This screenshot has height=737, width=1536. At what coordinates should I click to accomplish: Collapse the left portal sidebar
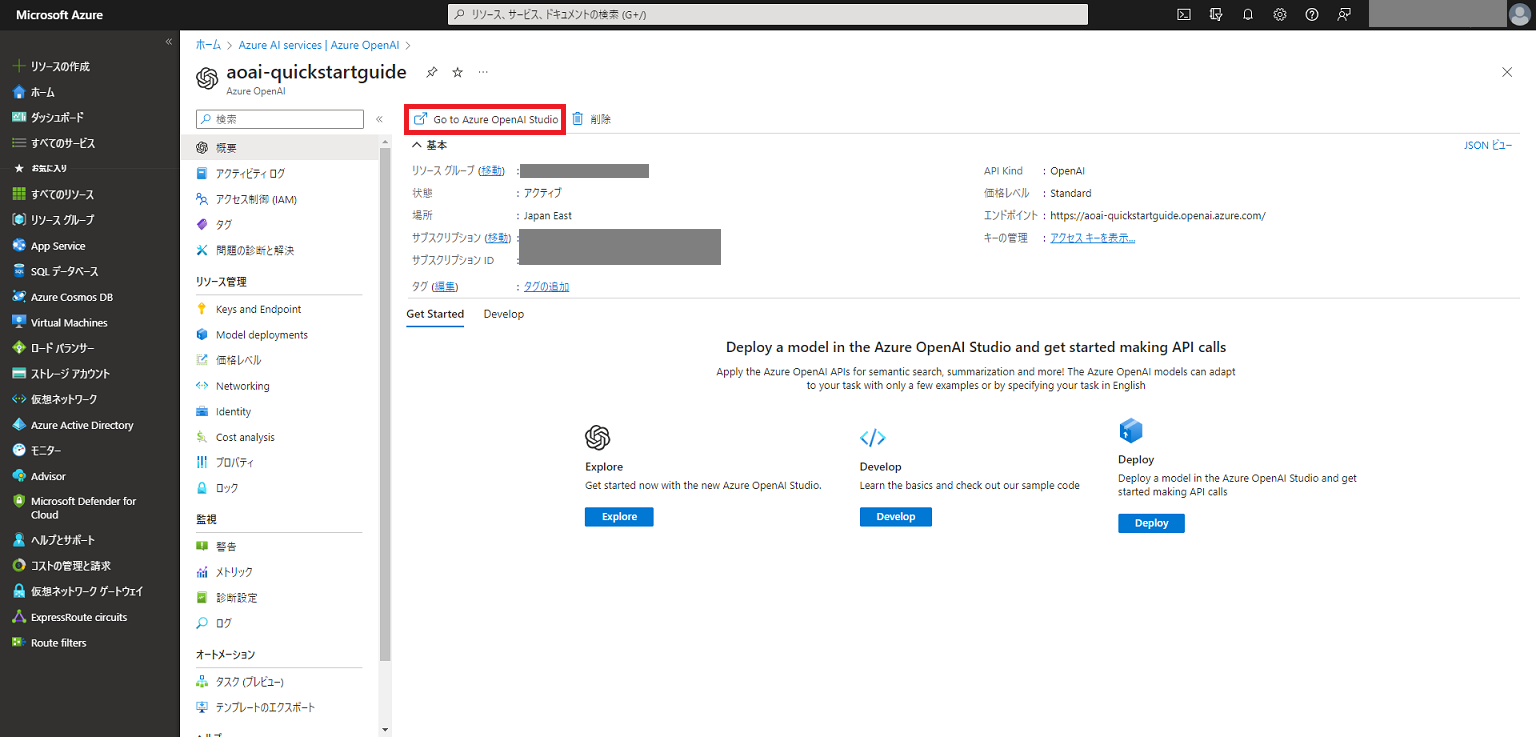tap(168, 41)
